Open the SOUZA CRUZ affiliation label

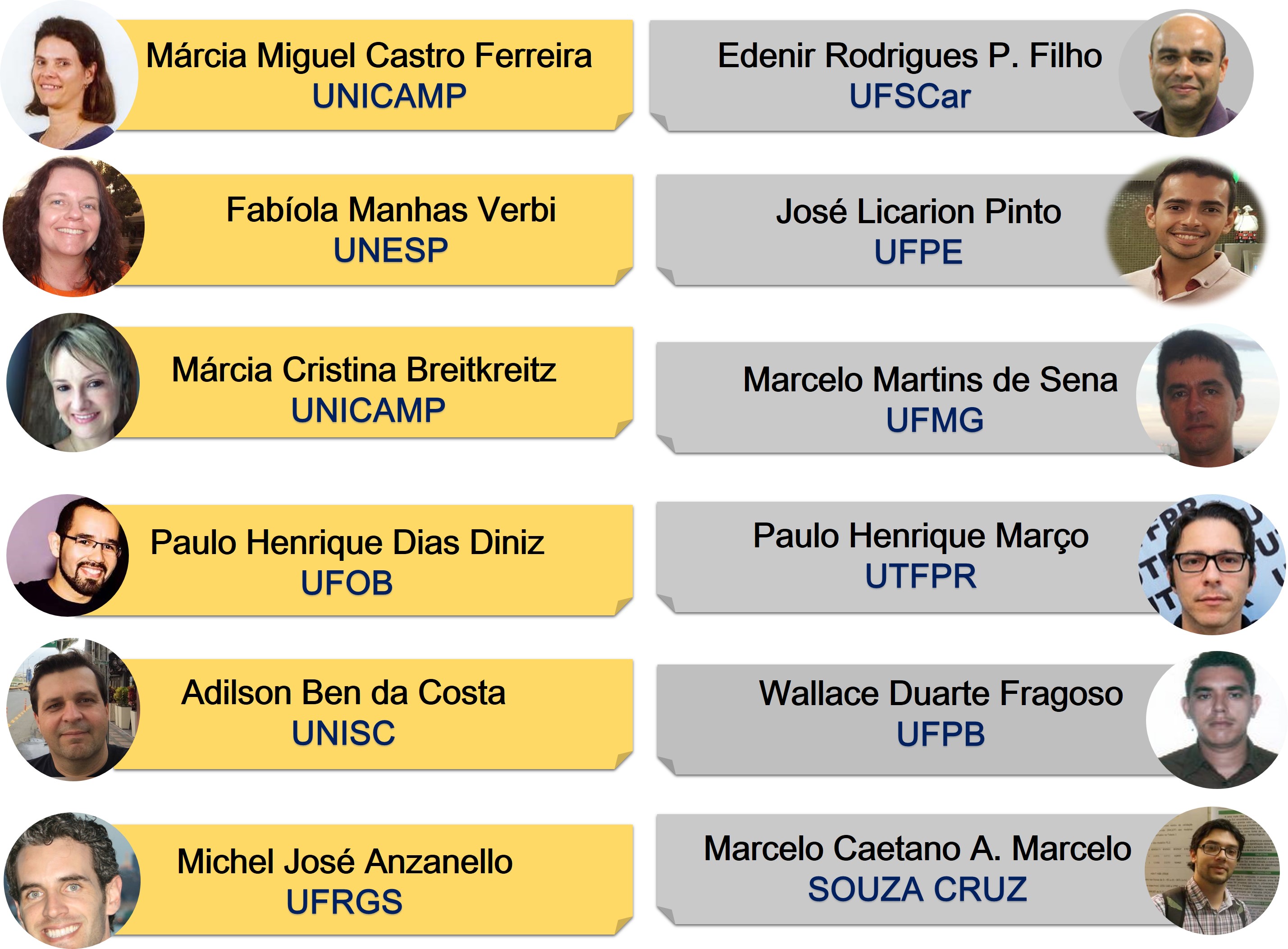(918, 889)
